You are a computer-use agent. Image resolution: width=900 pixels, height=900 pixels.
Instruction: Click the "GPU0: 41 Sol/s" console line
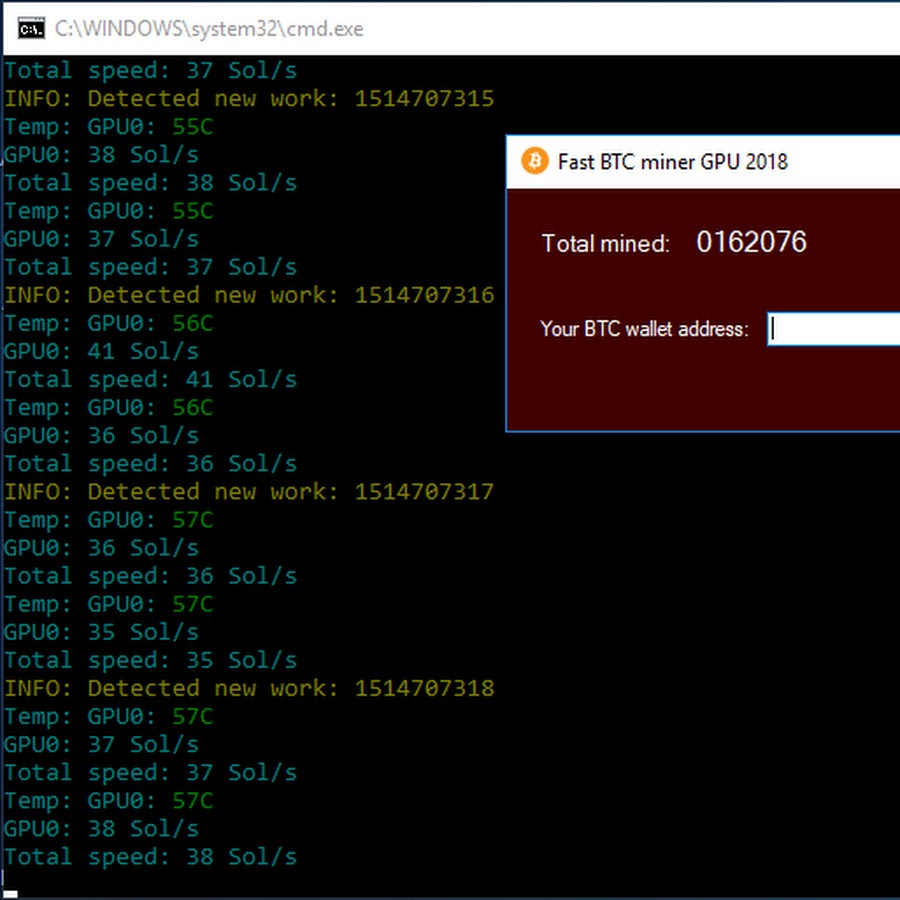click(101, 352)
